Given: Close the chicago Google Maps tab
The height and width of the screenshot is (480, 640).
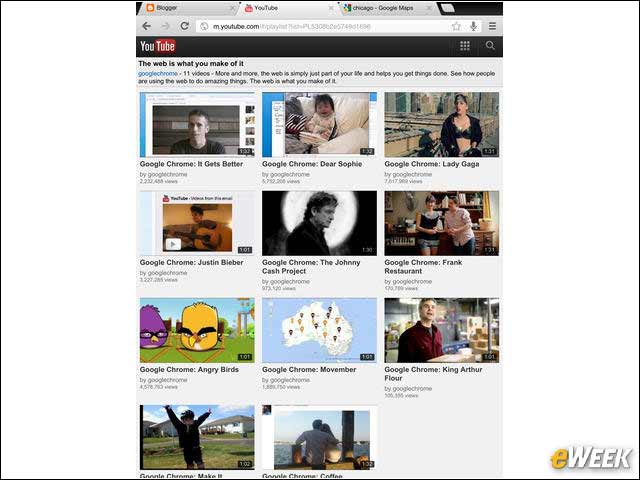Looking at the screenshot, I should pyautogui.click(x=429, y=8).
